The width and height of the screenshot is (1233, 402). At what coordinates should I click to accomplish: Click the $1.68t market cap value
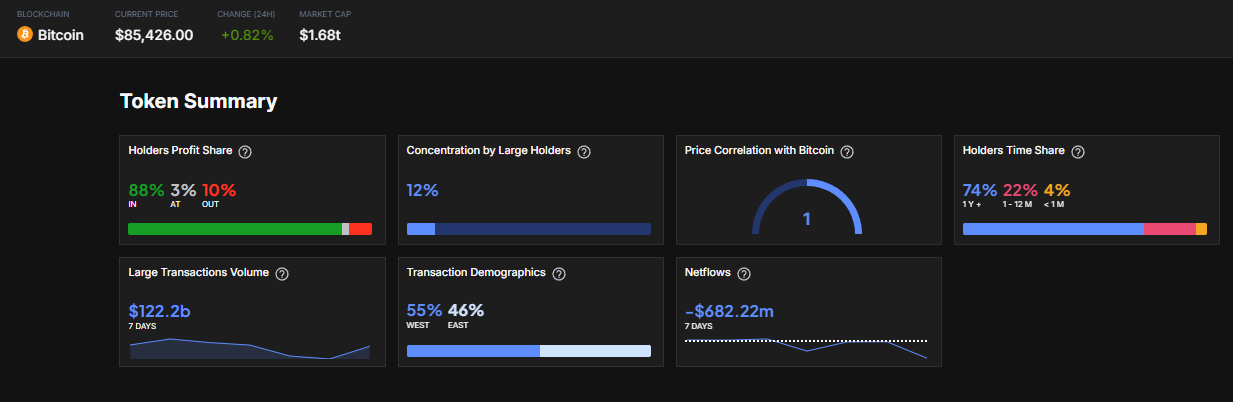320,35
